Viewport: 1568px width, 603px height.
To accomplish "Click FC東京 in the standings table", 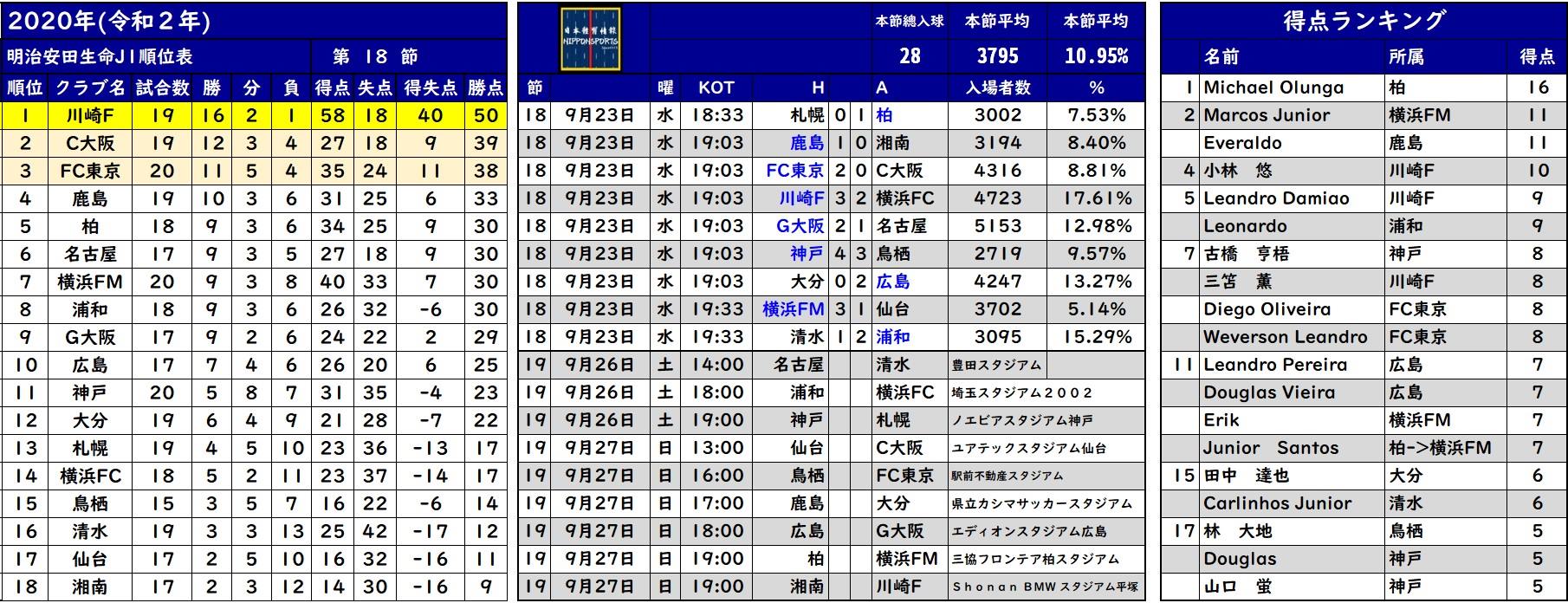I will point(90,171).
